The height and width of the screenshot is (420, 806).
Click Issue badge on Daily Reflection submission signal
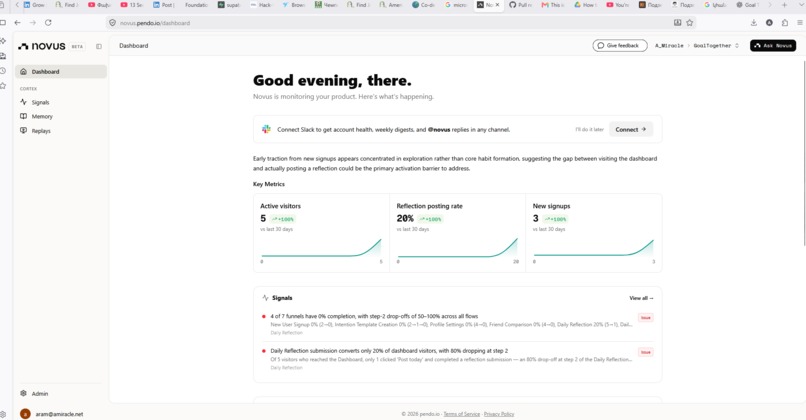[646, 352]
